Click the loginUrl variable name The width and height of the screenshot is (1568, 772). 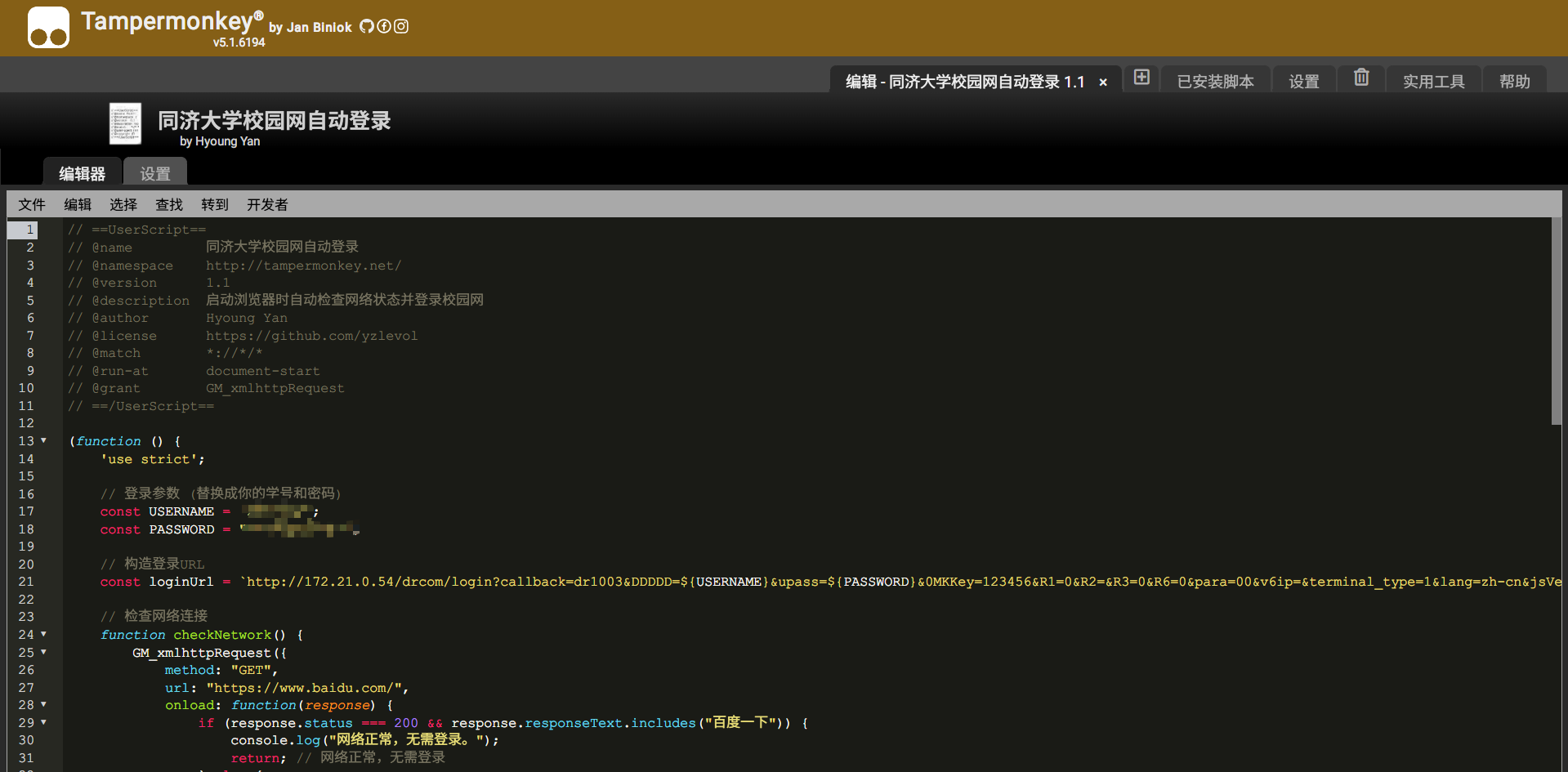[181, 582]
